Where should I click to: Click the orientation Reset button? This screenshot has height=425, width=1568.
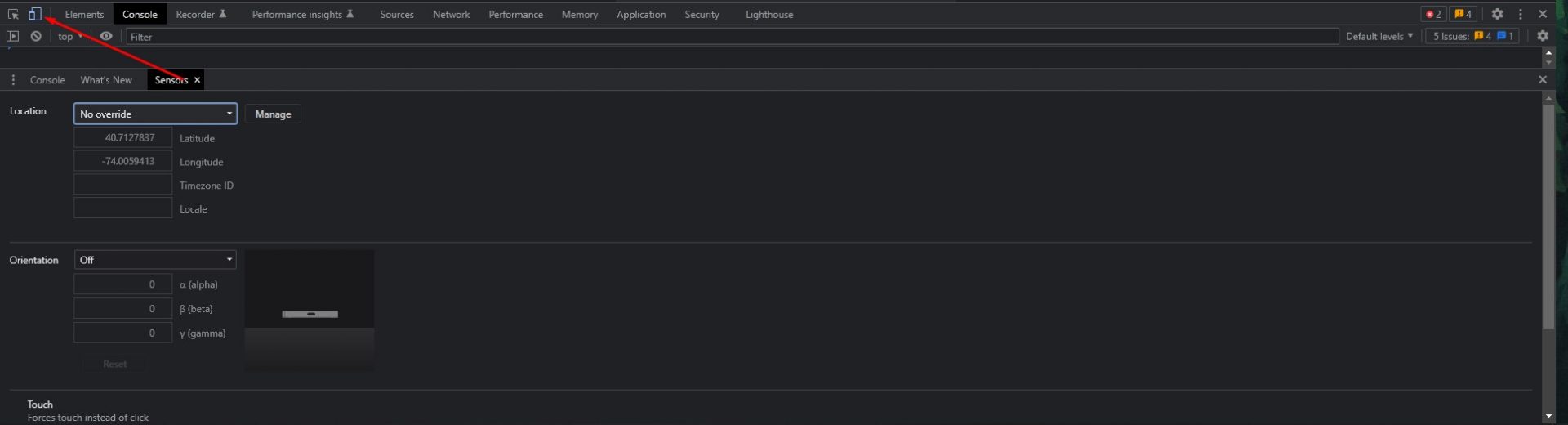(114, 364)
